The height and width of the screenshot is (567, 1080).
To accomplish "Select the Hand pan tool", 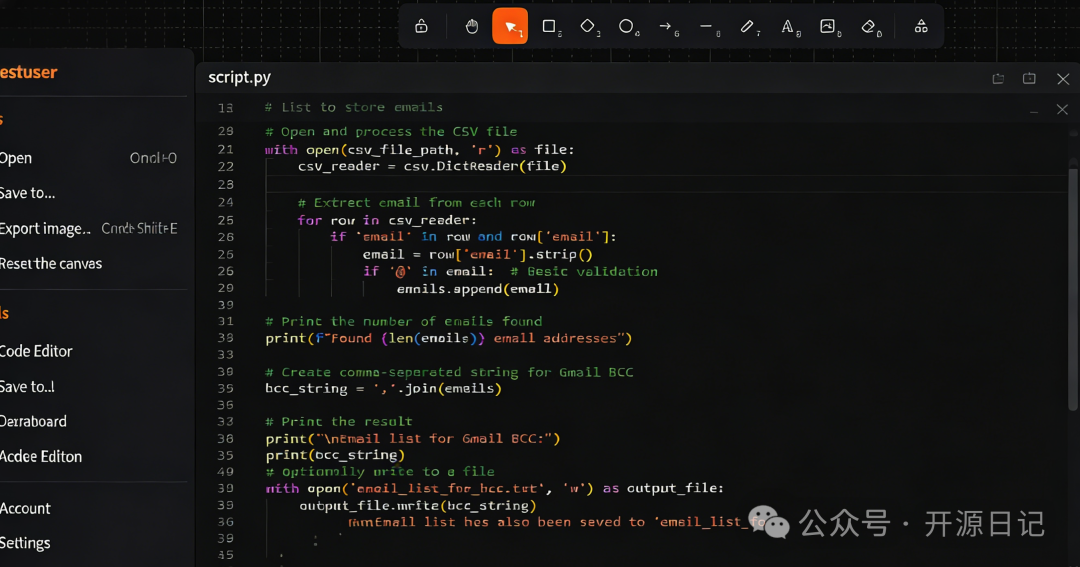I will [x=472, y=27].
